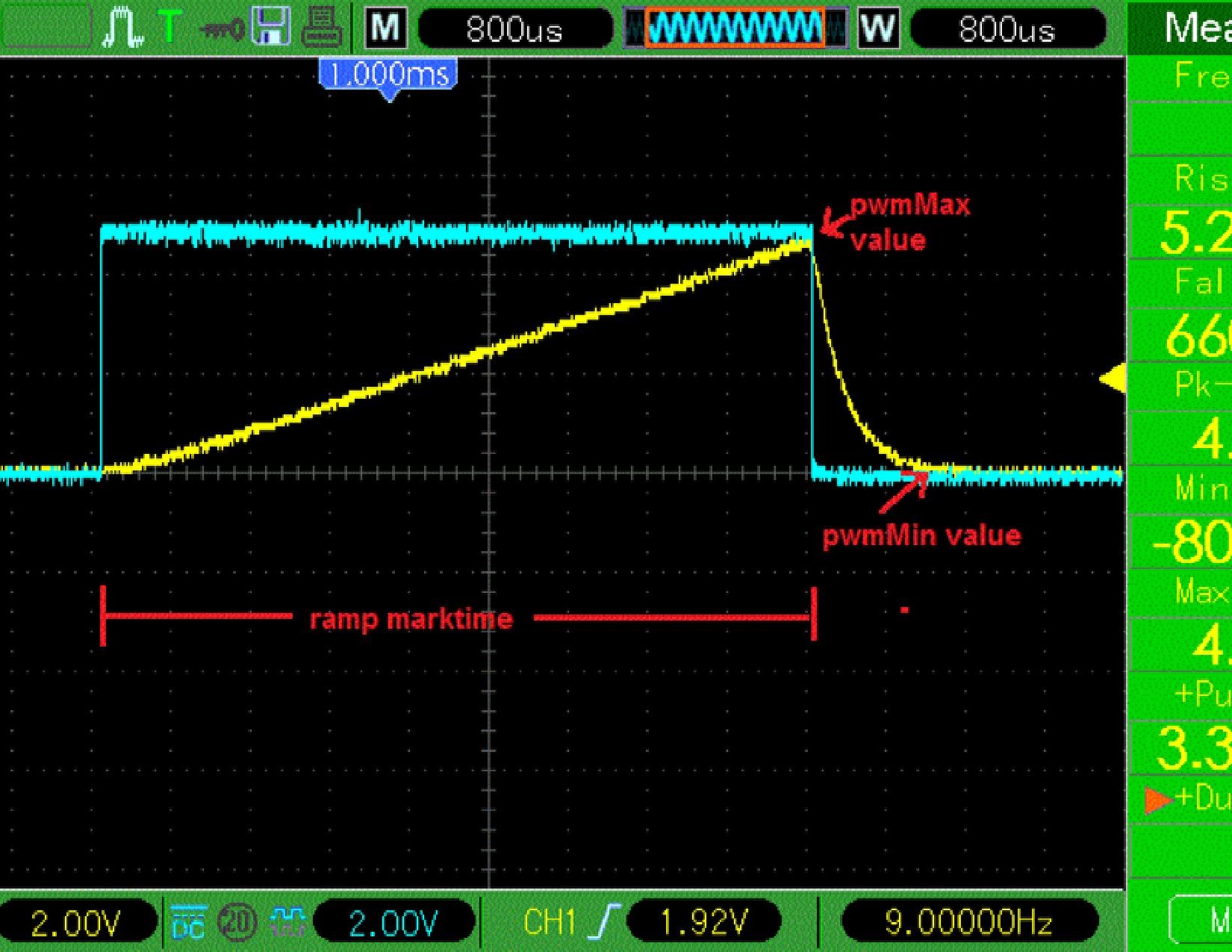Viewport: 1232px width, 952px height.
Task: Click the save (floppy disk) icon
Action: tap(270, 26)
